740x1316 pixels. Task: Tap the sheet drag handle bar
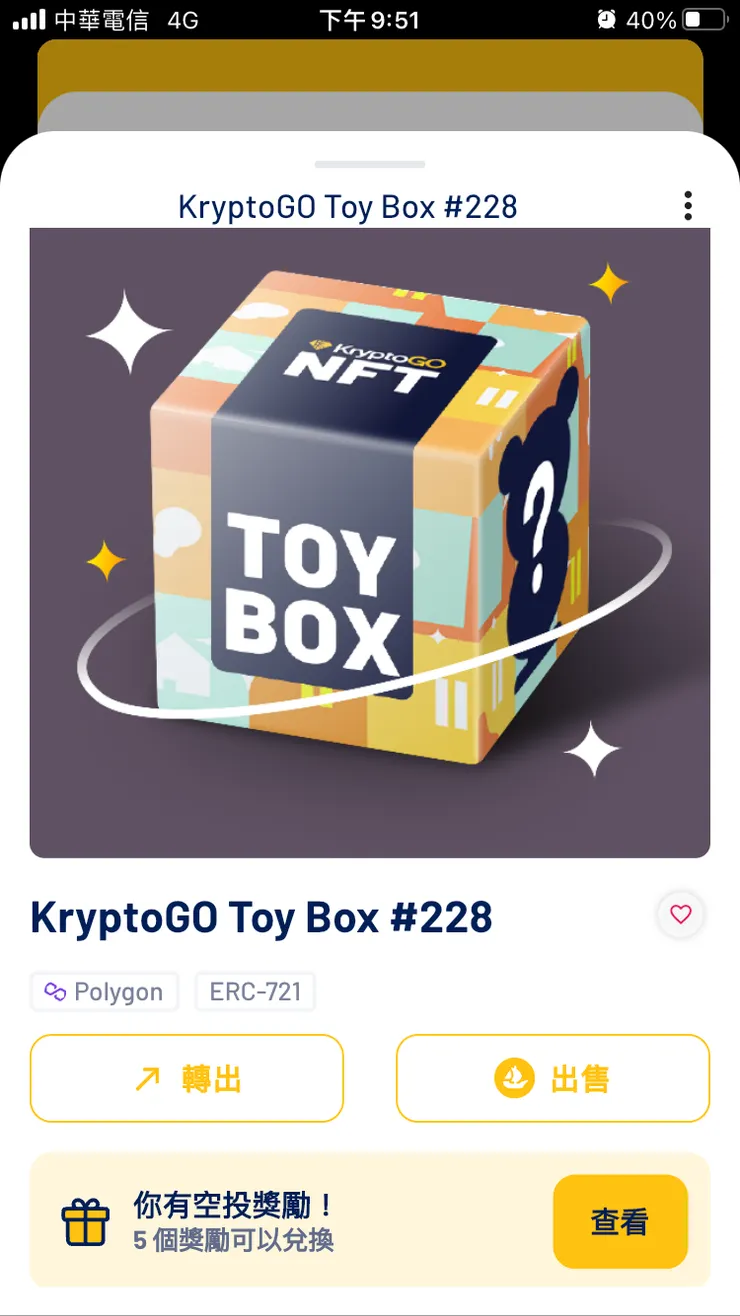370,164
